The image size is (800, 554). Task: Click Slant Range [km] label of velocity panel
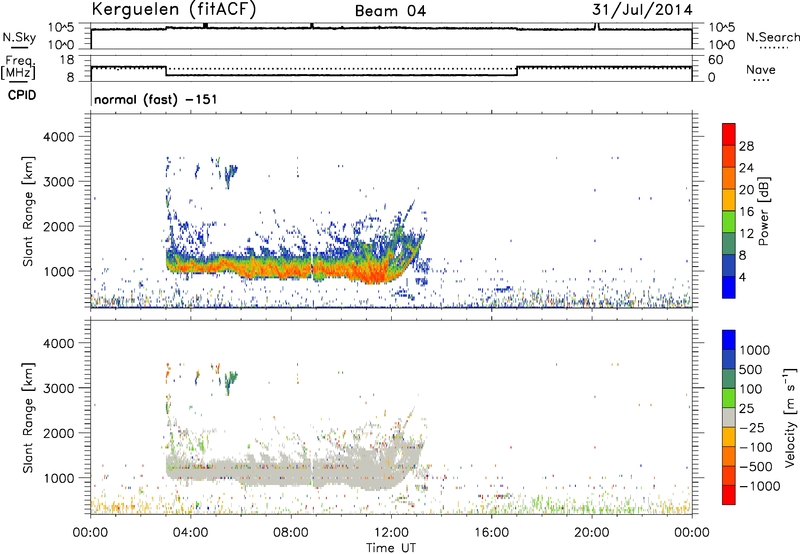[29, 418]
